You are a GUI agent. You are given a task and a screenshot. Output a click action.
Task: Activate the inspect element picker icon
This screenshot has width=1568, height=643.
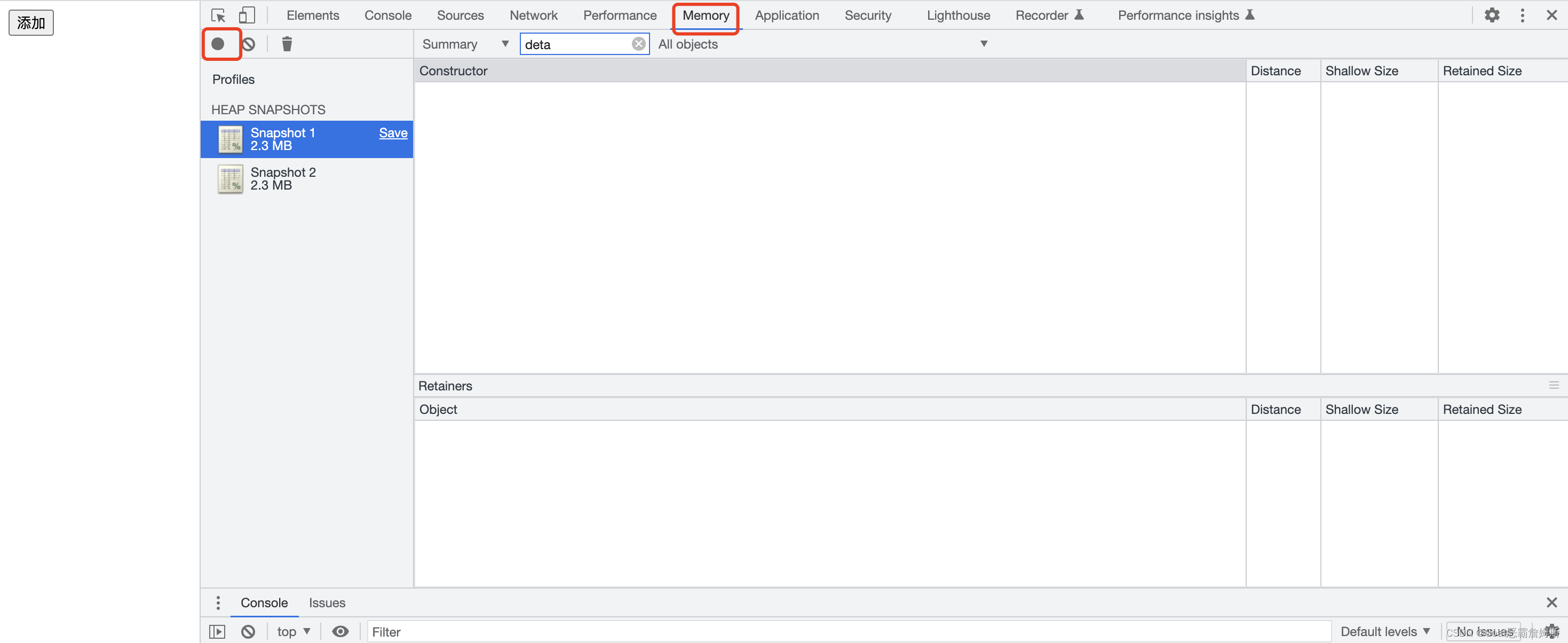[x=218, y=15]
